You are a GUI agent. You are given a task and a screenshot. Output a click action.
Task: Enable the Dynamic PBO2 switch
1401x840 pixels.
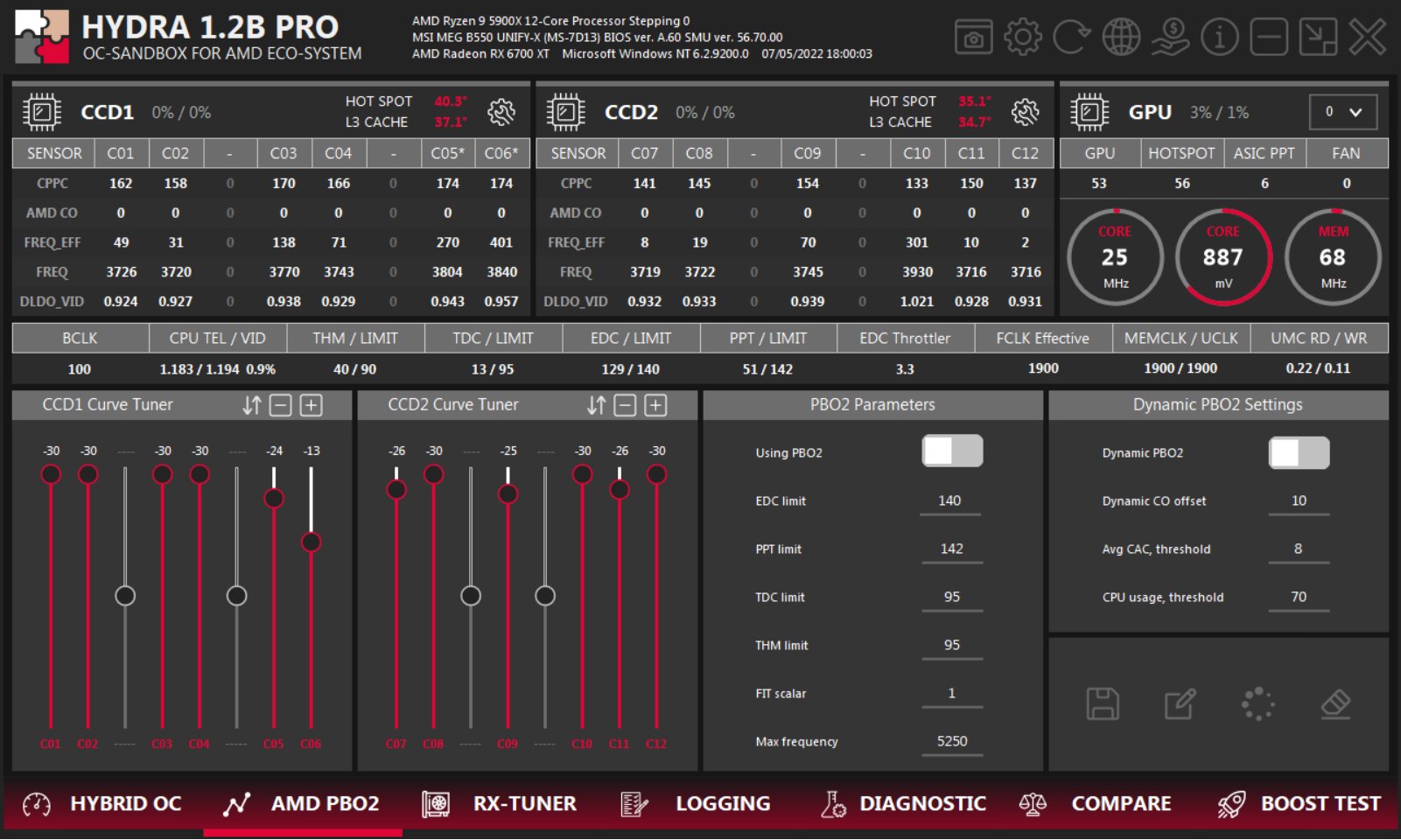tap(1299, 452)
